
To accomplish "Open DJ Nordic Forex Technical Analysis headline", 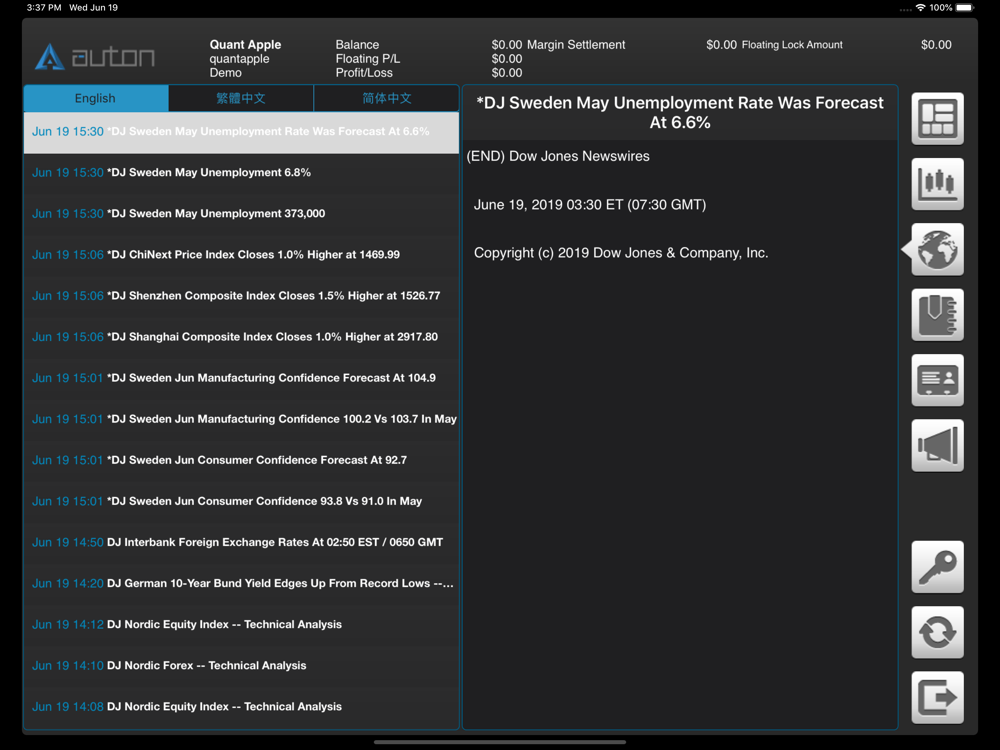I will [x=241, y=666].
